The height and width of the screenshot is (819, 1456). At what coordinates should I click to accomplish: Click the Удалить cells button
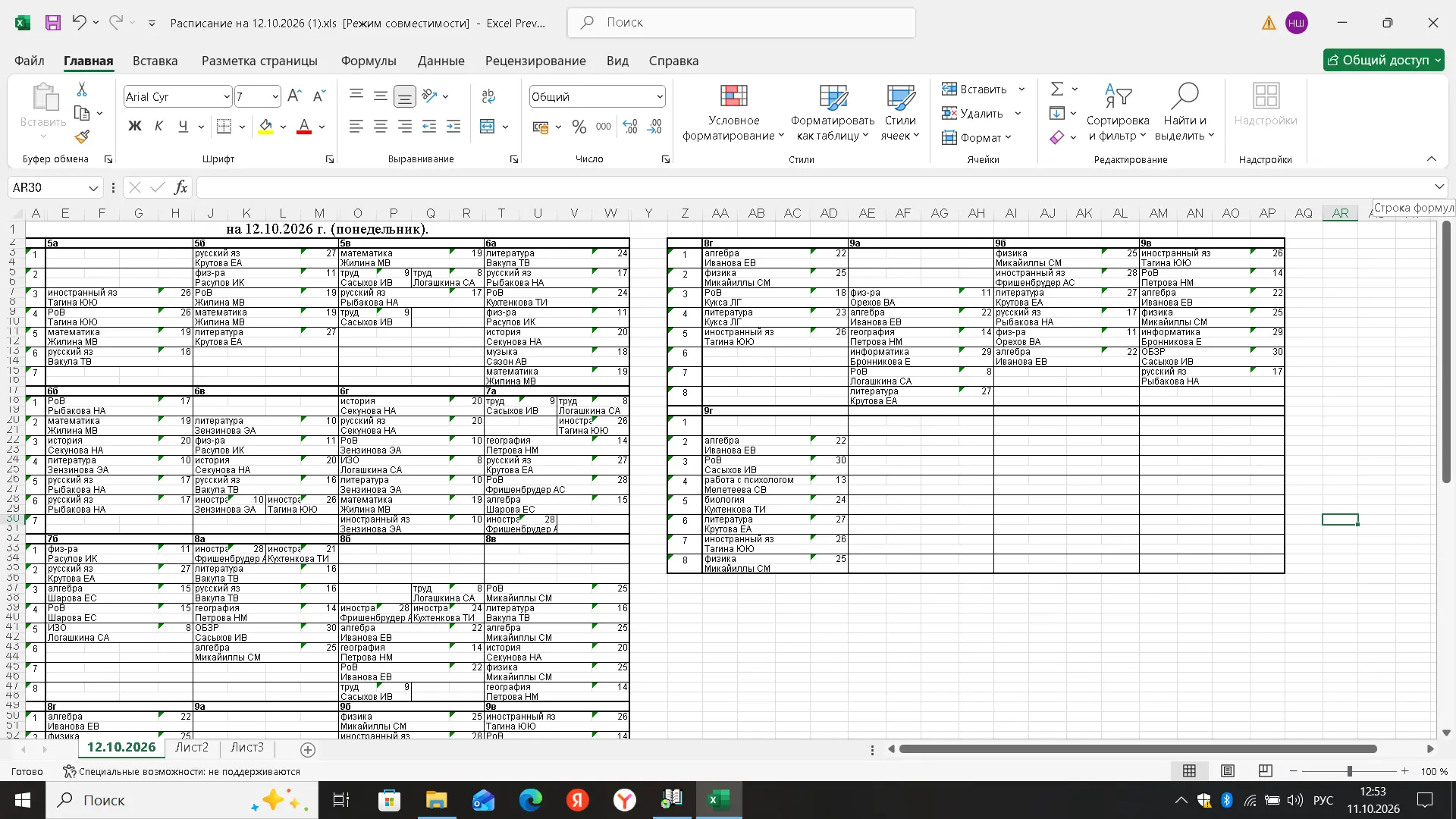(x=973, y=113)
